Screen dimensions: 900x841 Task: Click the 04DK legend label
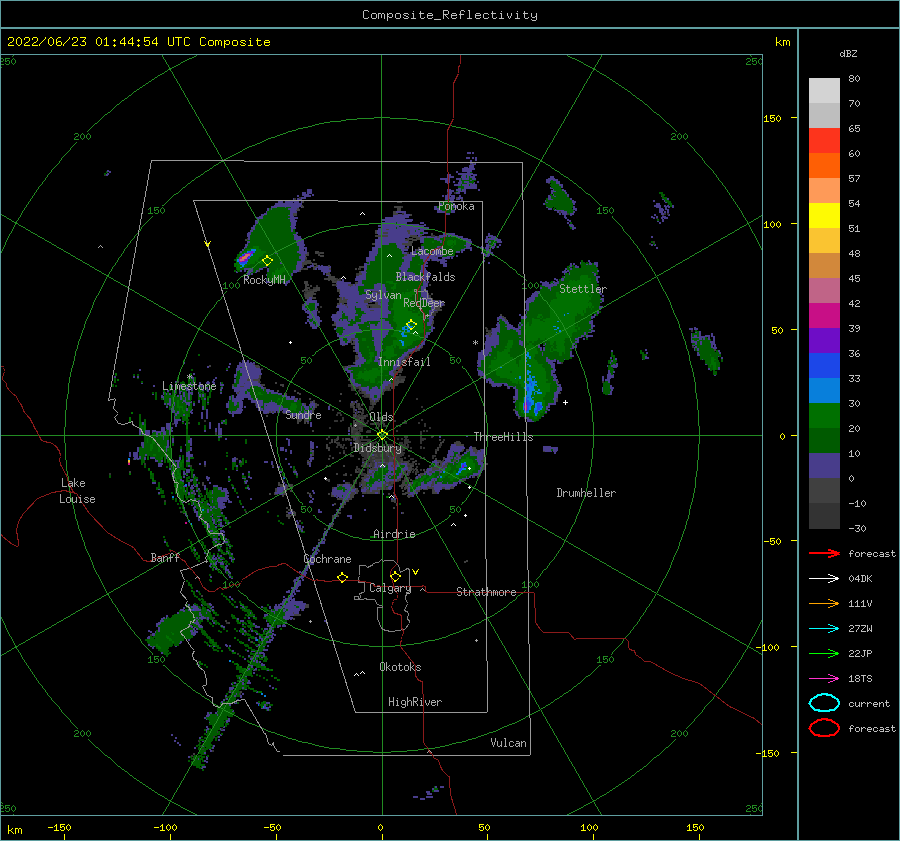click(860, 579)
